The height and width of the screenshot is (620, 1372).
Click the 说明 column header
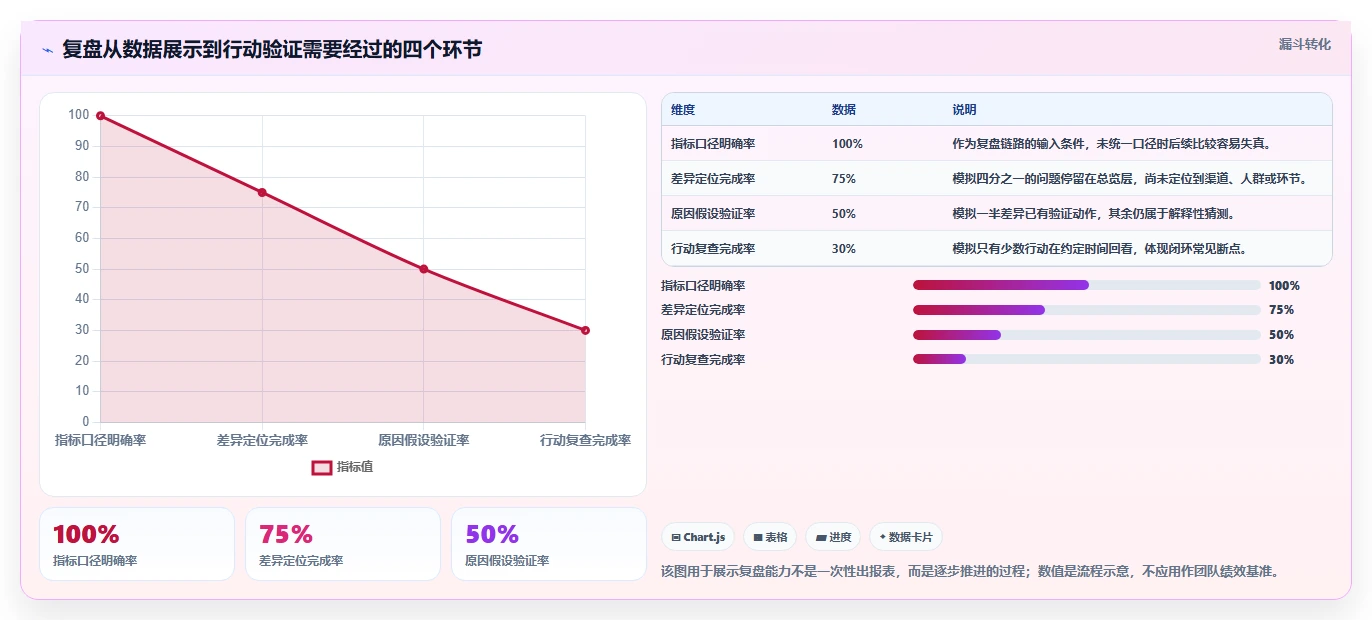[964, 110]
